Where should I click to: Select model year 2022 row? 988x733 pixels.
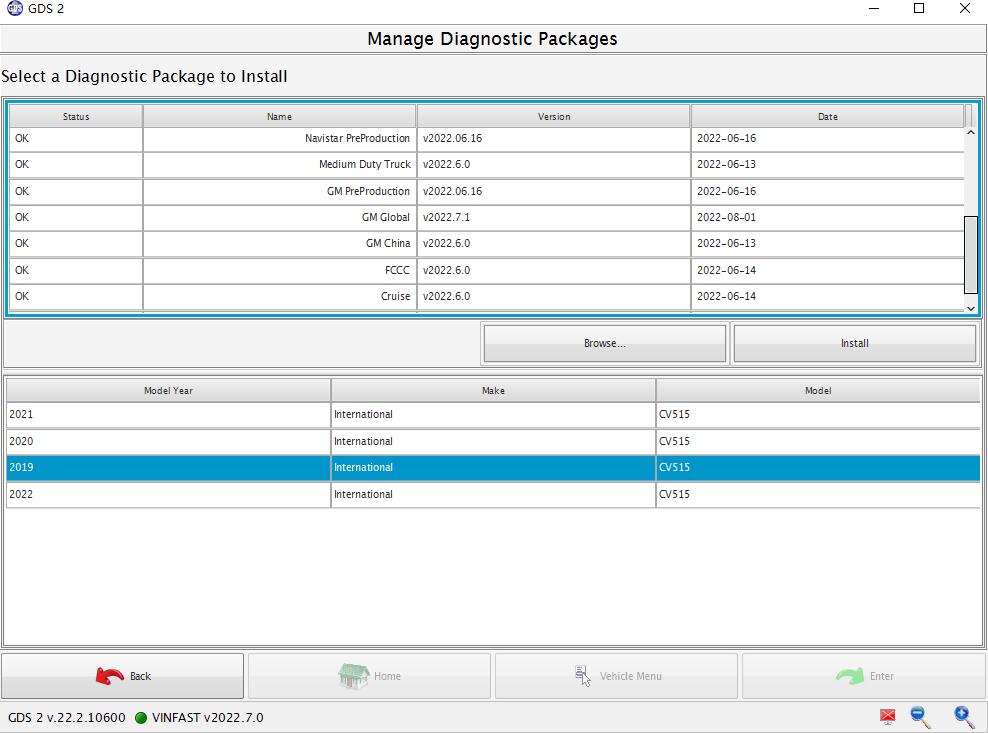(493, 494)
